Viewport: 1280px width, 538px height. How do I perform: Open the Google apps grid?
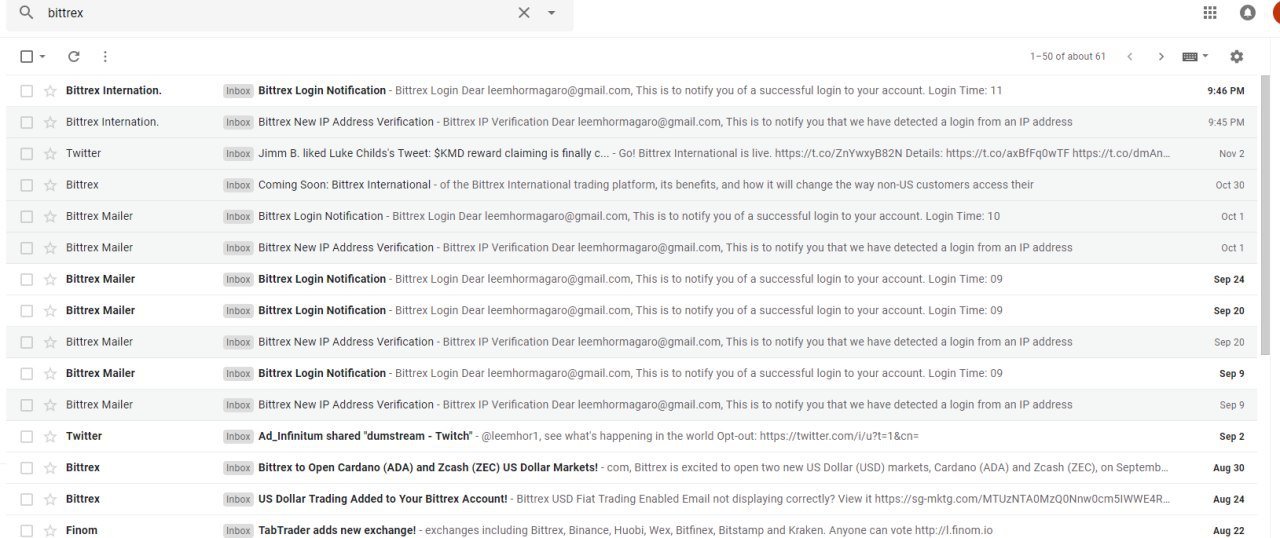click(1210, 12)
